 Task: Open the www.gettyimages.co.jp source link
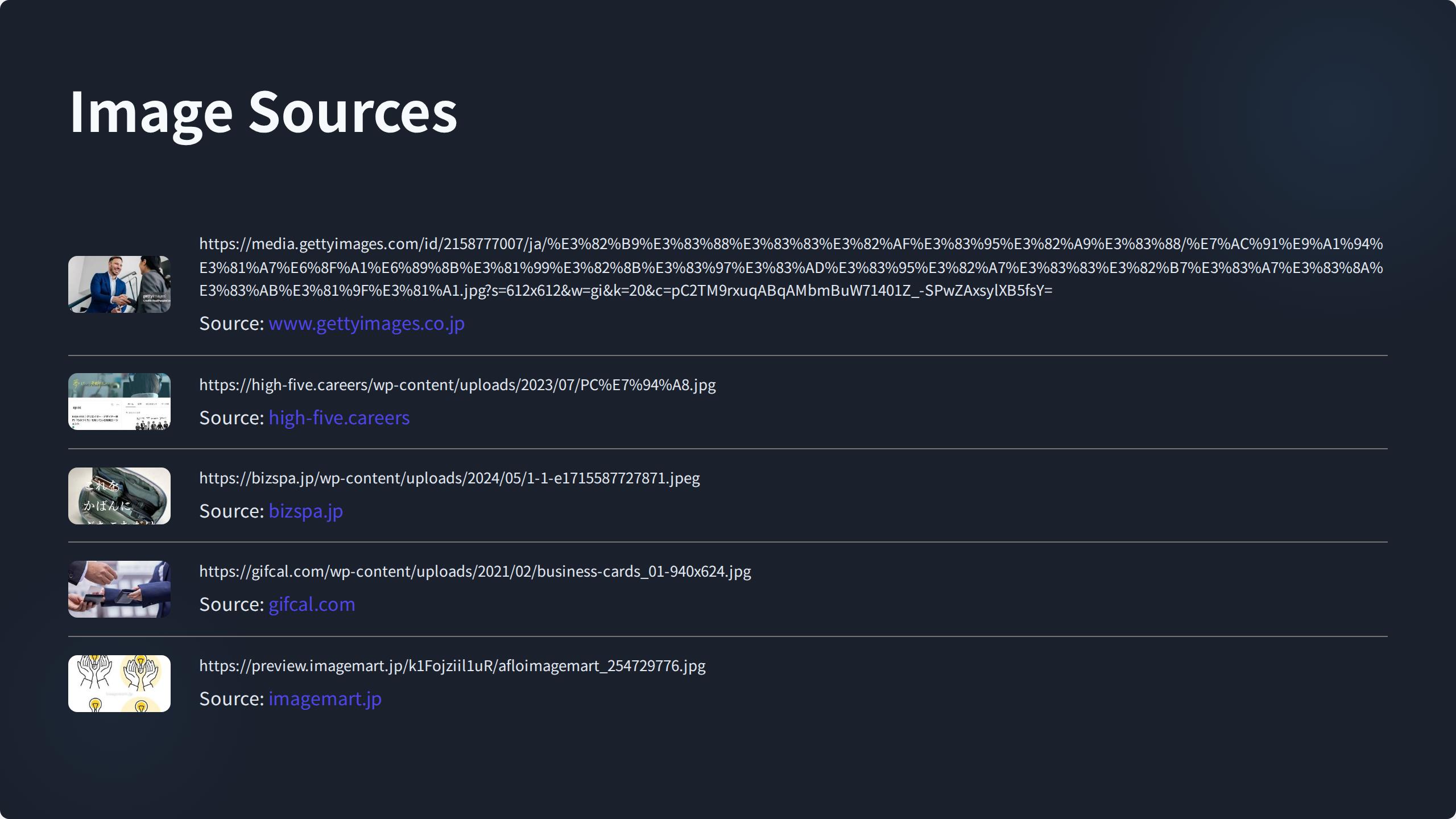[366, 323]
